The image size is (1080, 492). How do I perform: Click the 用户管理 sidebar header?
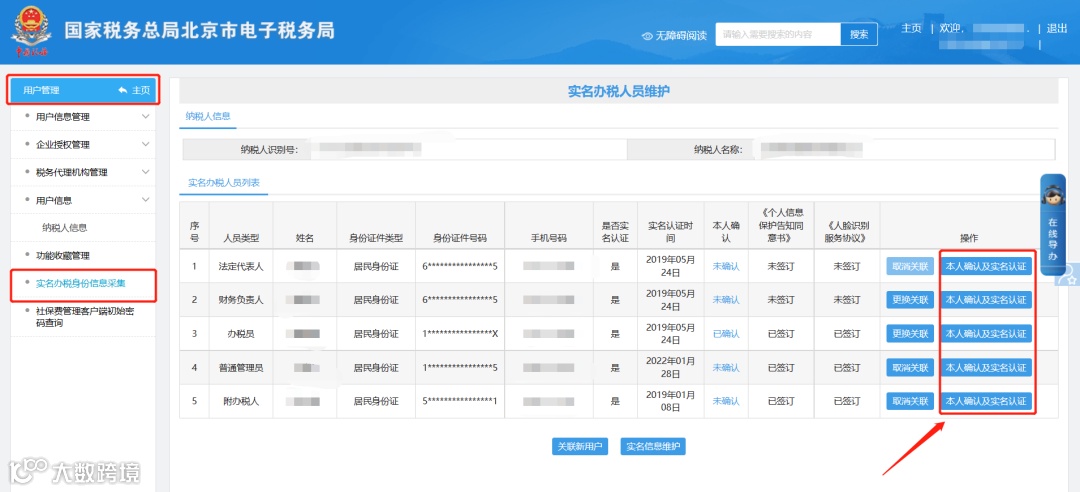tap(84, 90)
